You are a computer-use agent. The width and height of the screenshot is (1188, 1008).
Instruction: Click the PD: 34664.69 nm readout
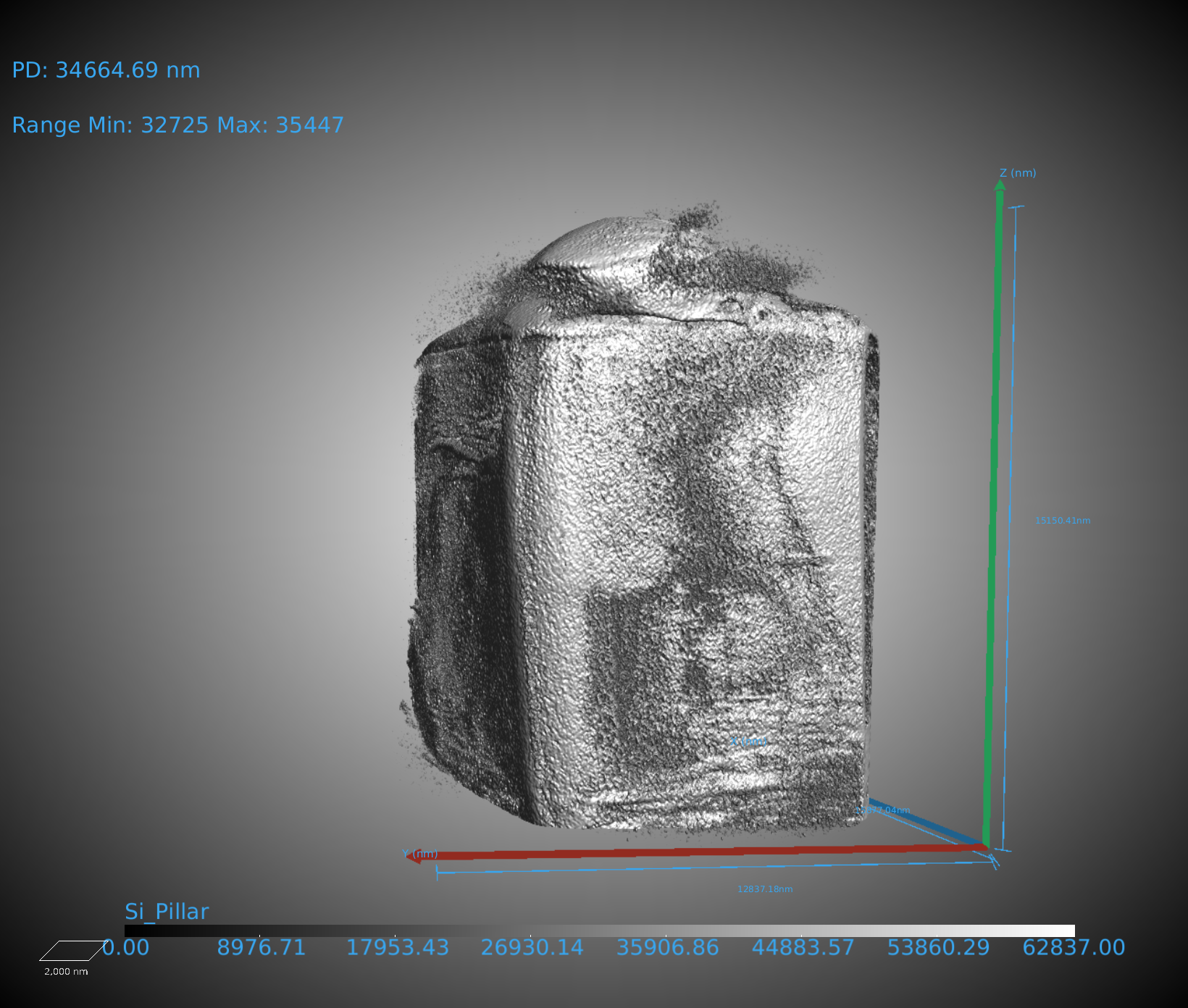(106, 70)
